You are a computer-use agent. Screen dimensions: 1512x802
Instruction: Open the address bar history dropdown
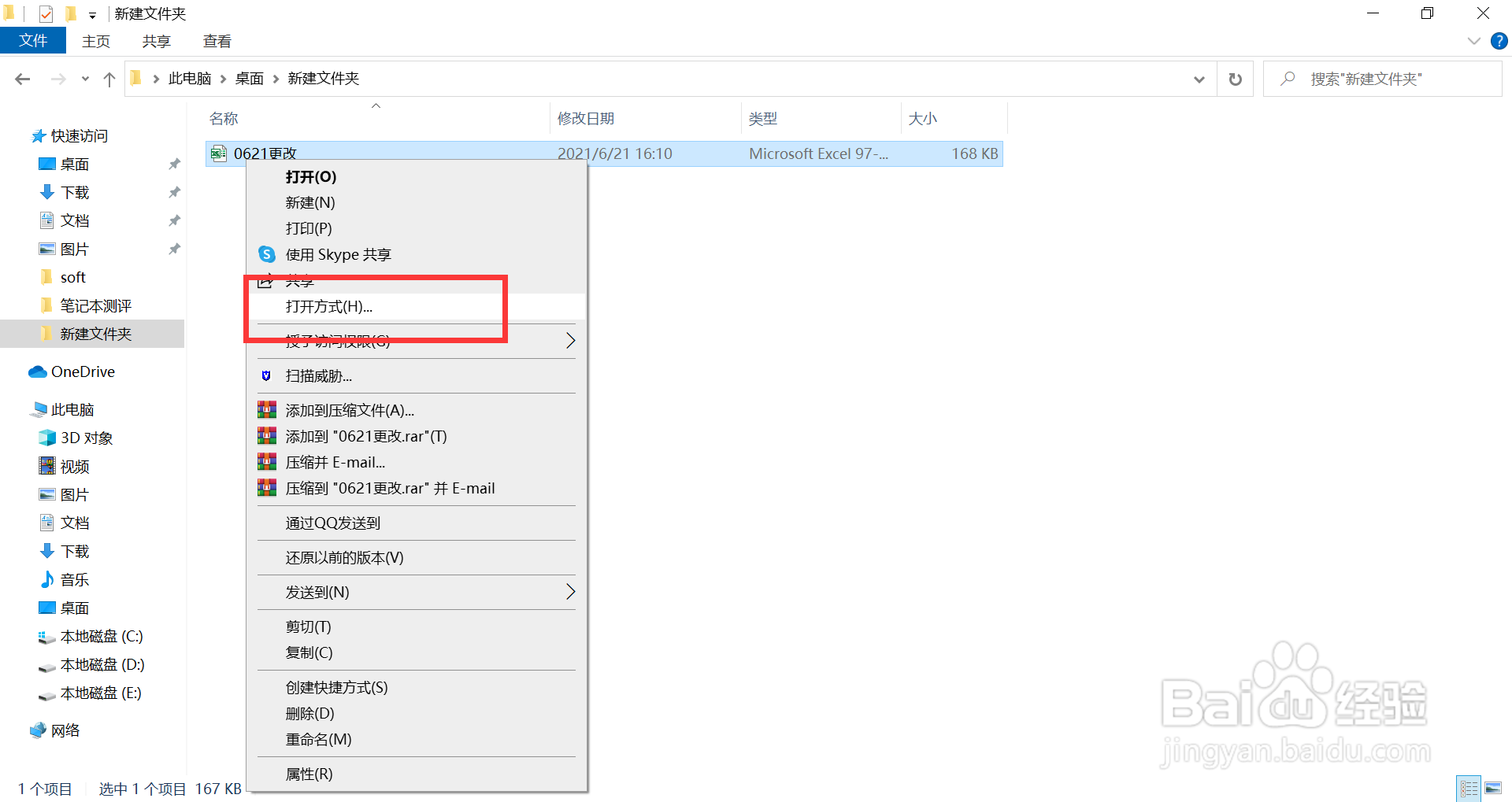pos(1199,79)
